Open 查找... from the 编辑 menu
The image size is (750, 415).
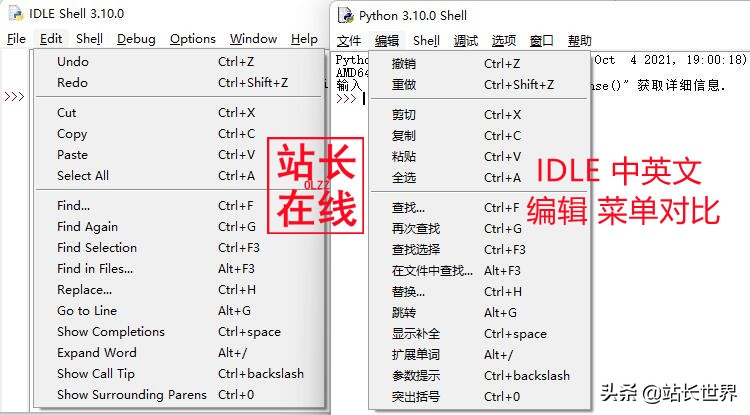[479, 208]
